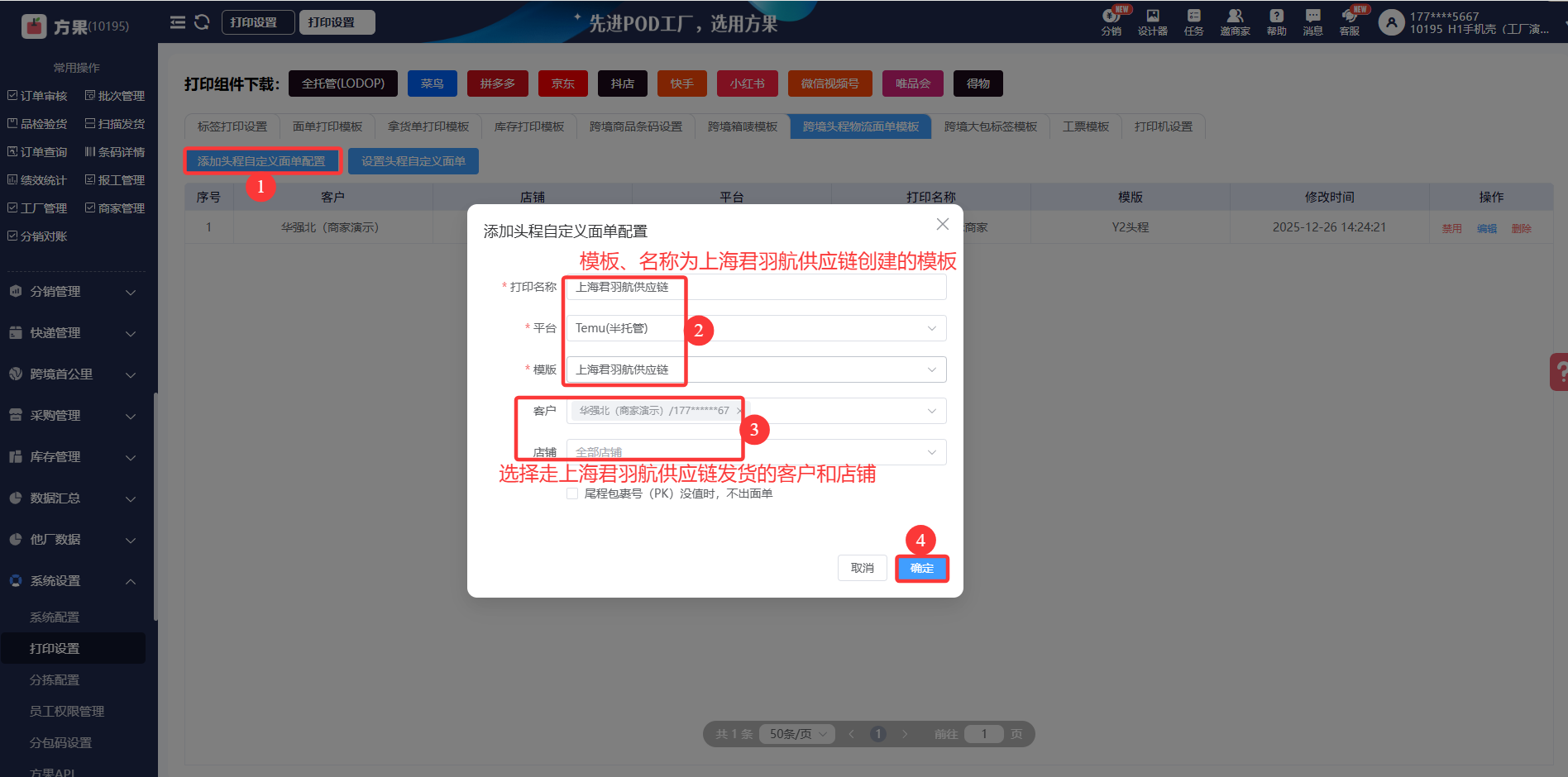The width and height of the screenshot is (1568, 777).
Task: Open the 设计器 designer icon
Action: tap(1153, 22)
